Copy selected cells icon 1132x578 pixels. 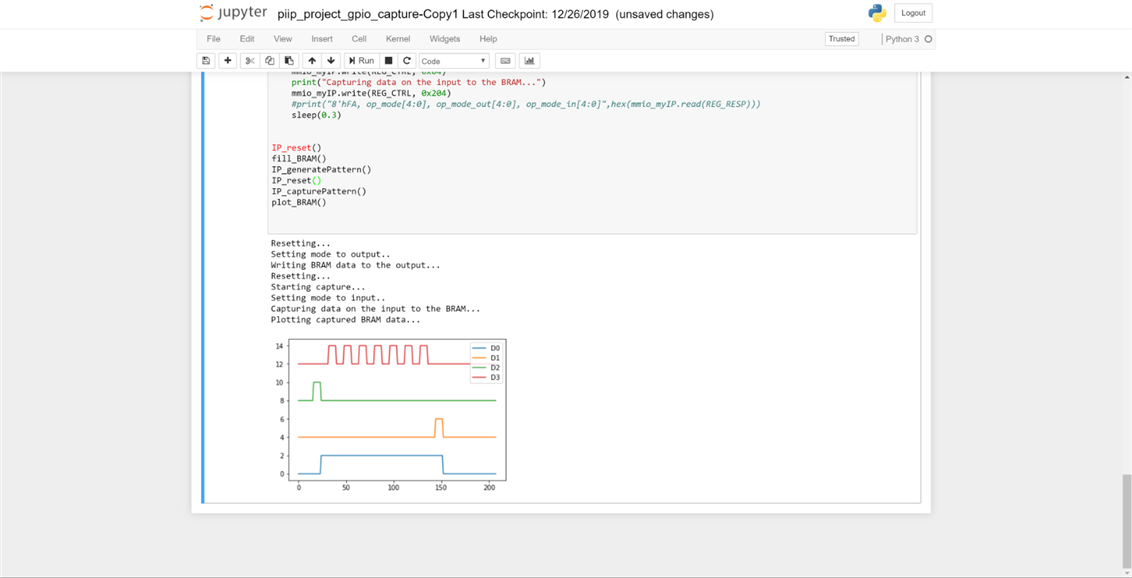click(x=269, y=61)
